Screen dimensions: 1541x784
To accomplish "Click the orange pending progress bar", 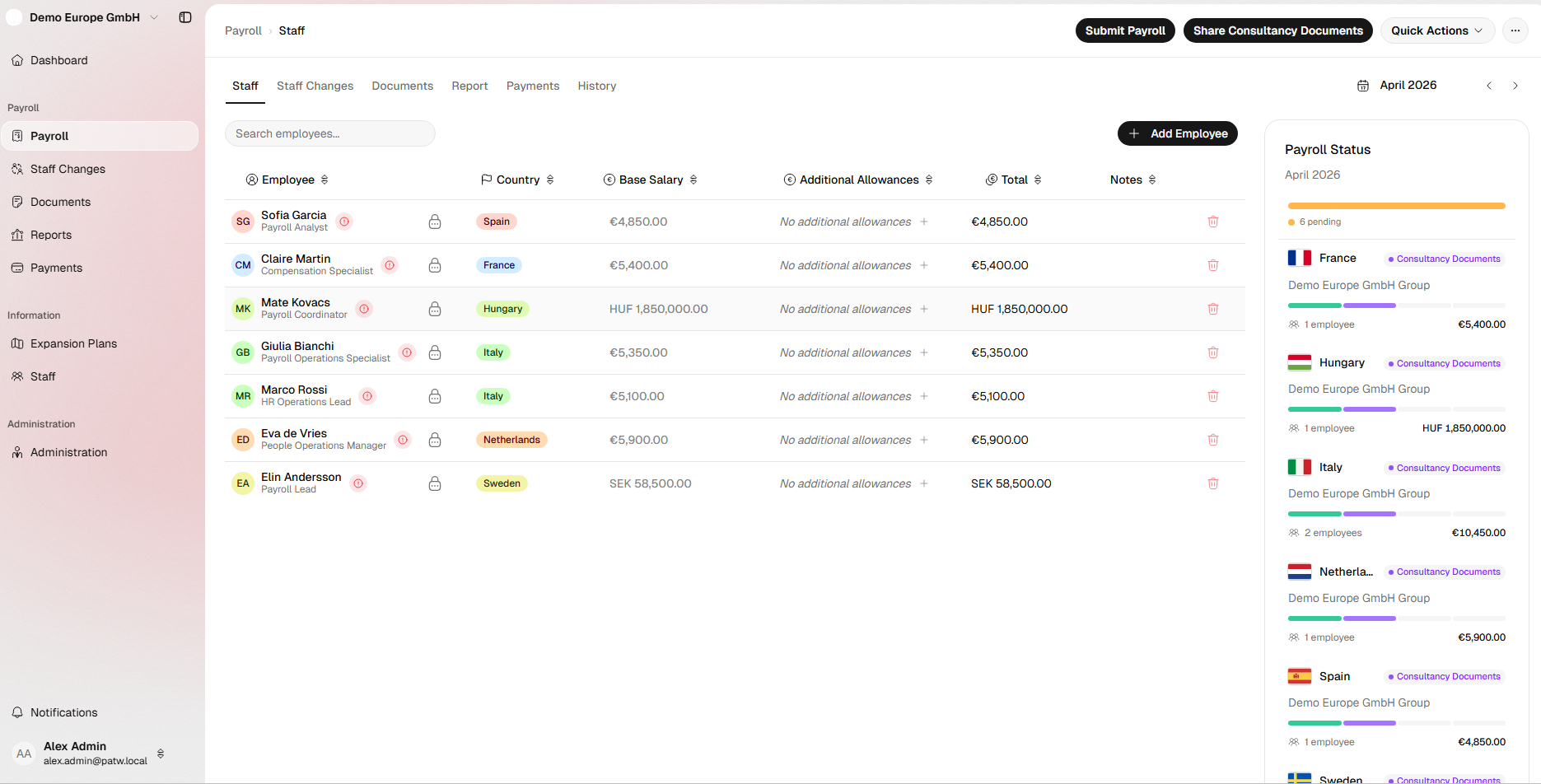I will pos(1397,206).
